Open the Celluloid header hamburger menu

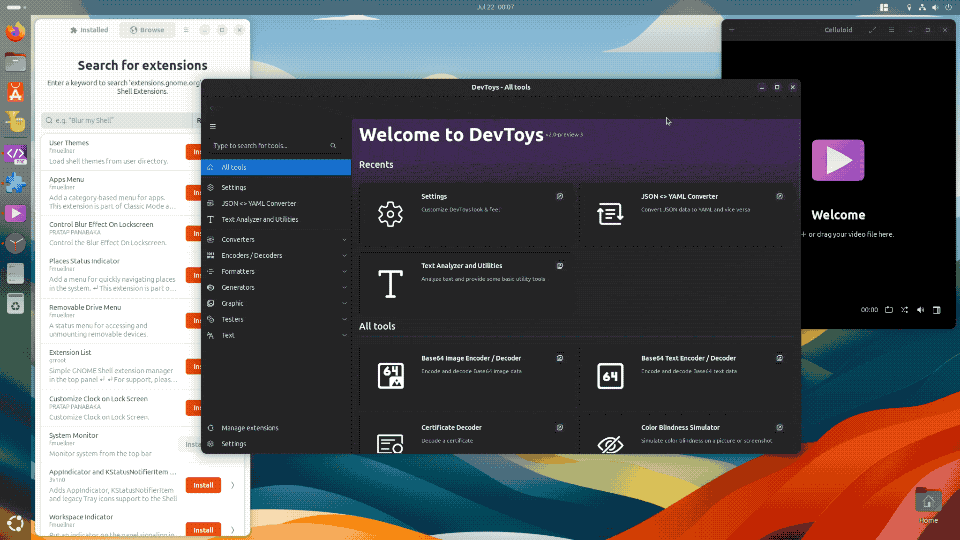(x=891, y=30)
